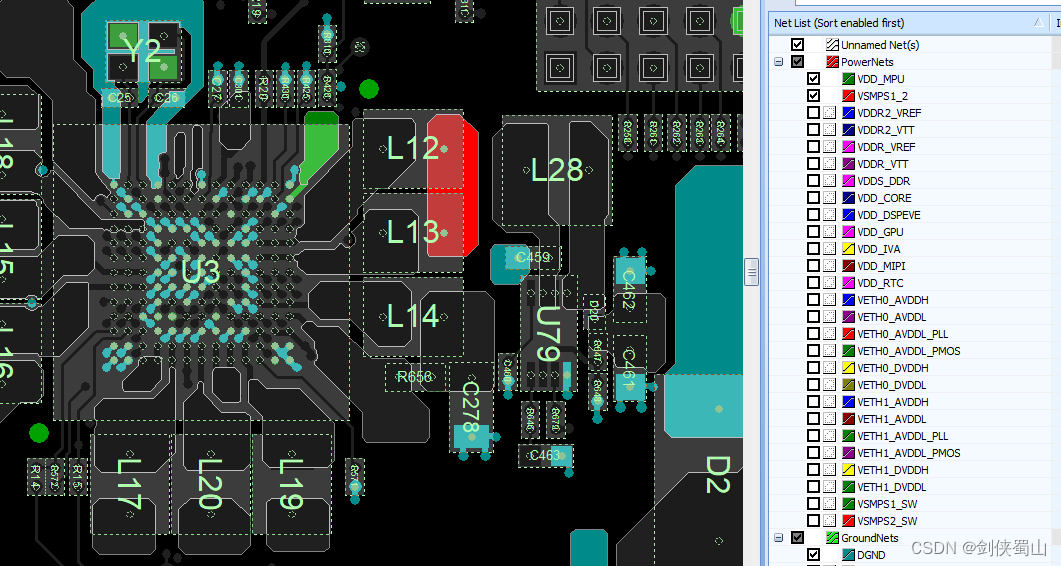Click the pattern icon beside VDD_MIPI

tap(830, 265)
